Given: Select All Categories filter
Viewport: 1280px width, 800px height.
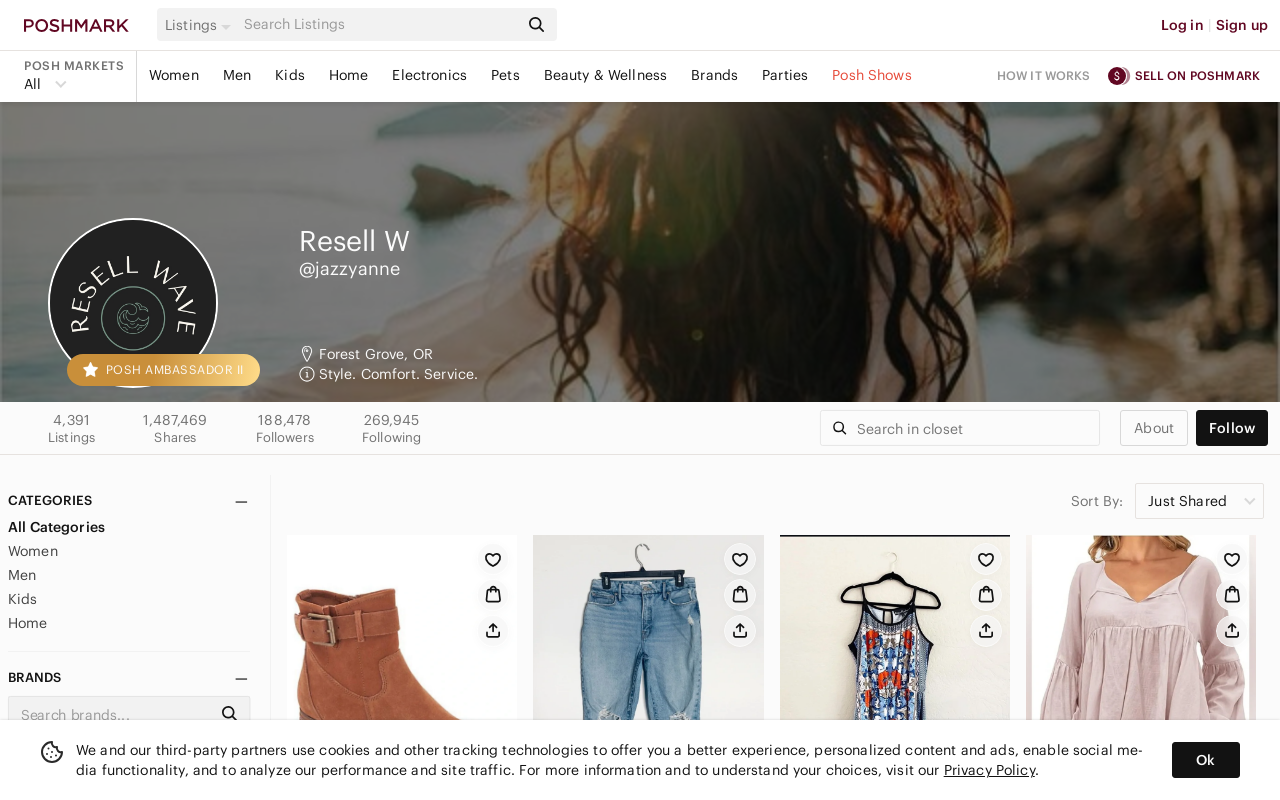Looking at the screenshot, I should click(x=56, y=527).
